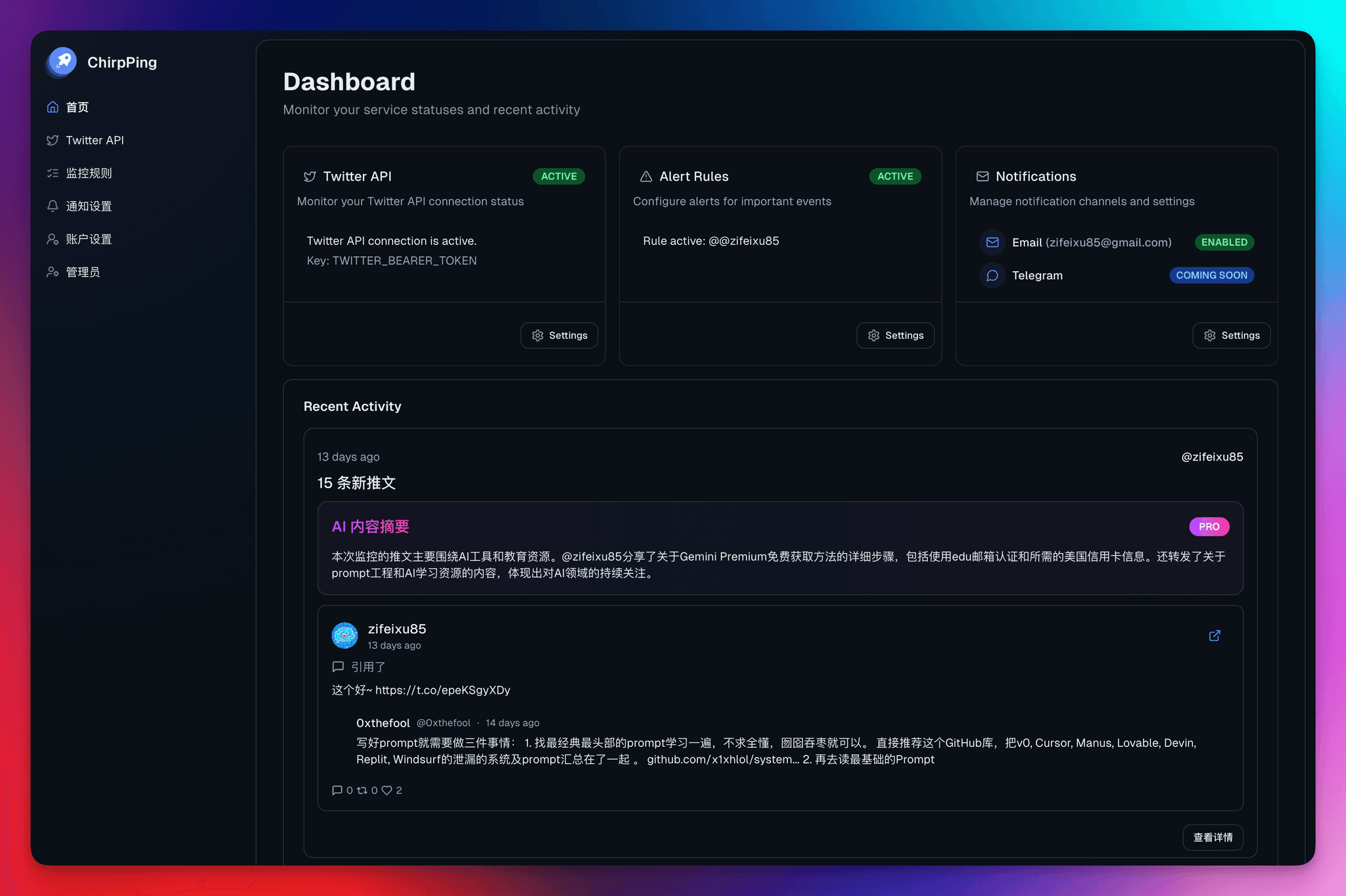The height and width of the screenshot is (896, 1346).
Task: Click the checklist icon next to 监控规则
Action: pyautogui.click(x=53, y=173)
